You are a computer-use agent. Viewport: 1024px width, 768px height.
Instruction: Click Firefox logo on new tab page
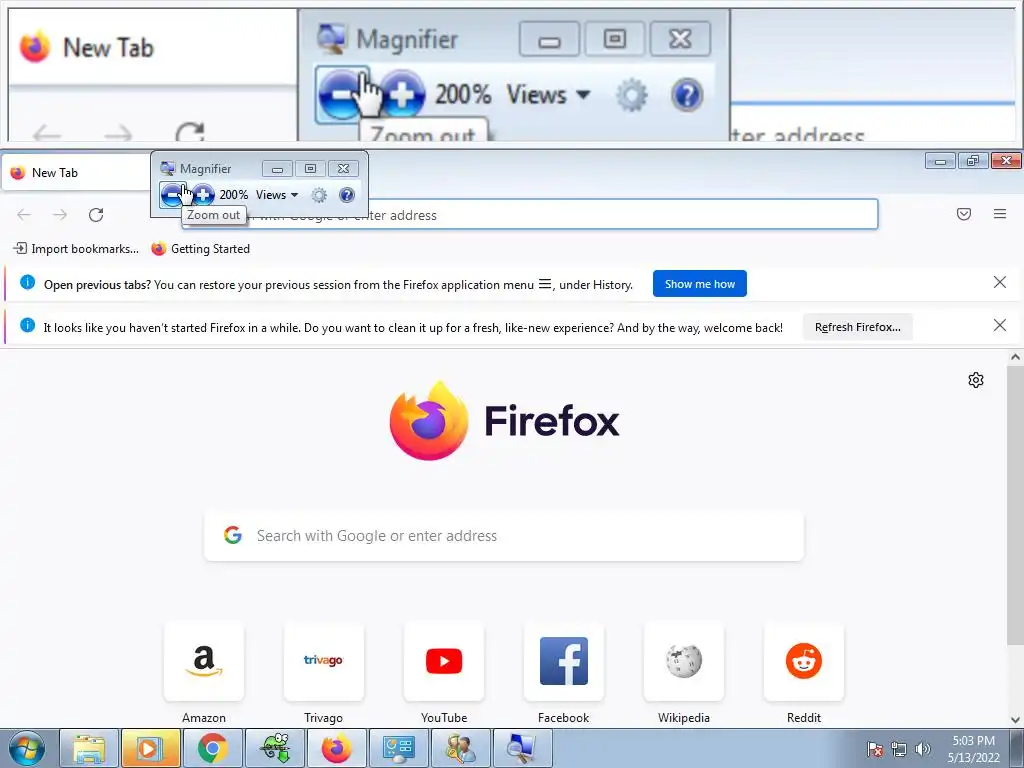(x=504, y=421)
